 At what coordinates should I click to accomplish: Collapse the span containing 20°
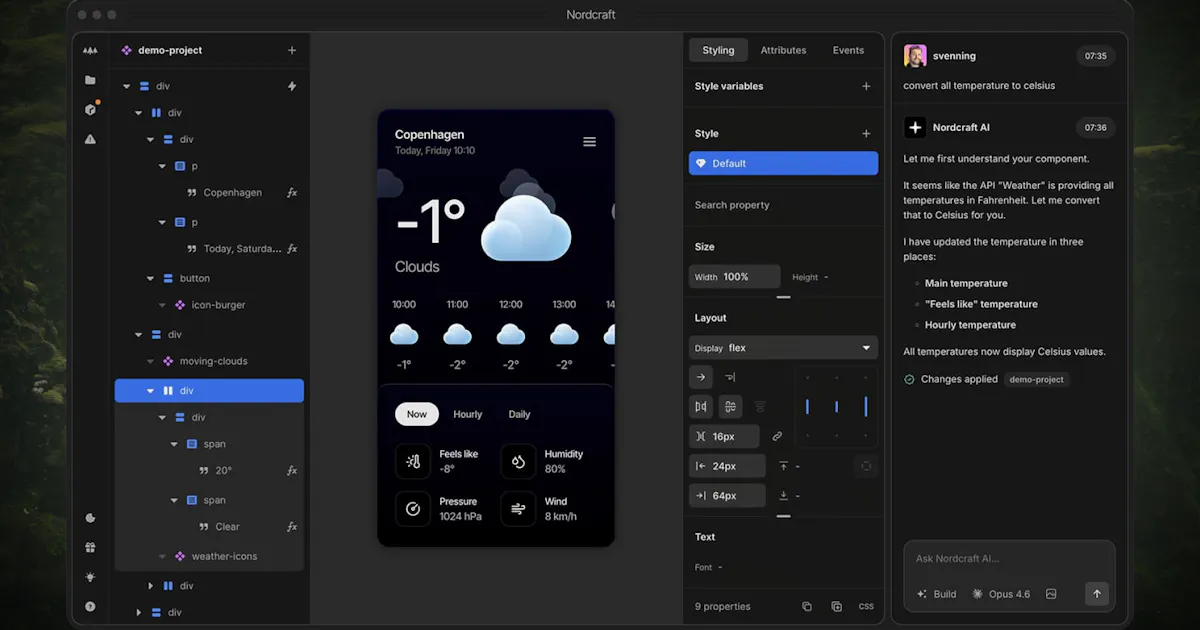[174, 444]
